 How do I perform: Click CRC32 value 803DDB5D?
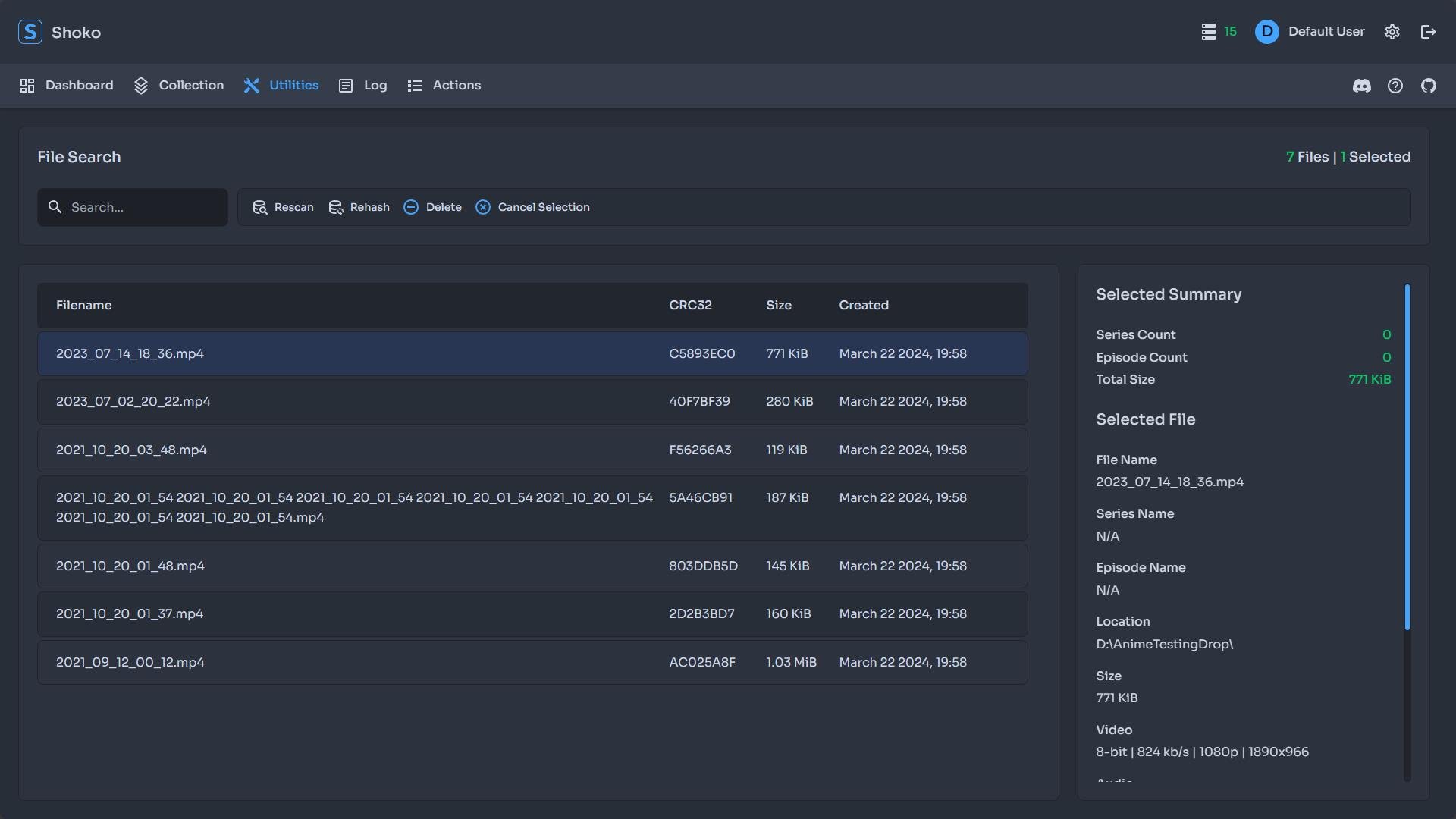tap(703, 566)
